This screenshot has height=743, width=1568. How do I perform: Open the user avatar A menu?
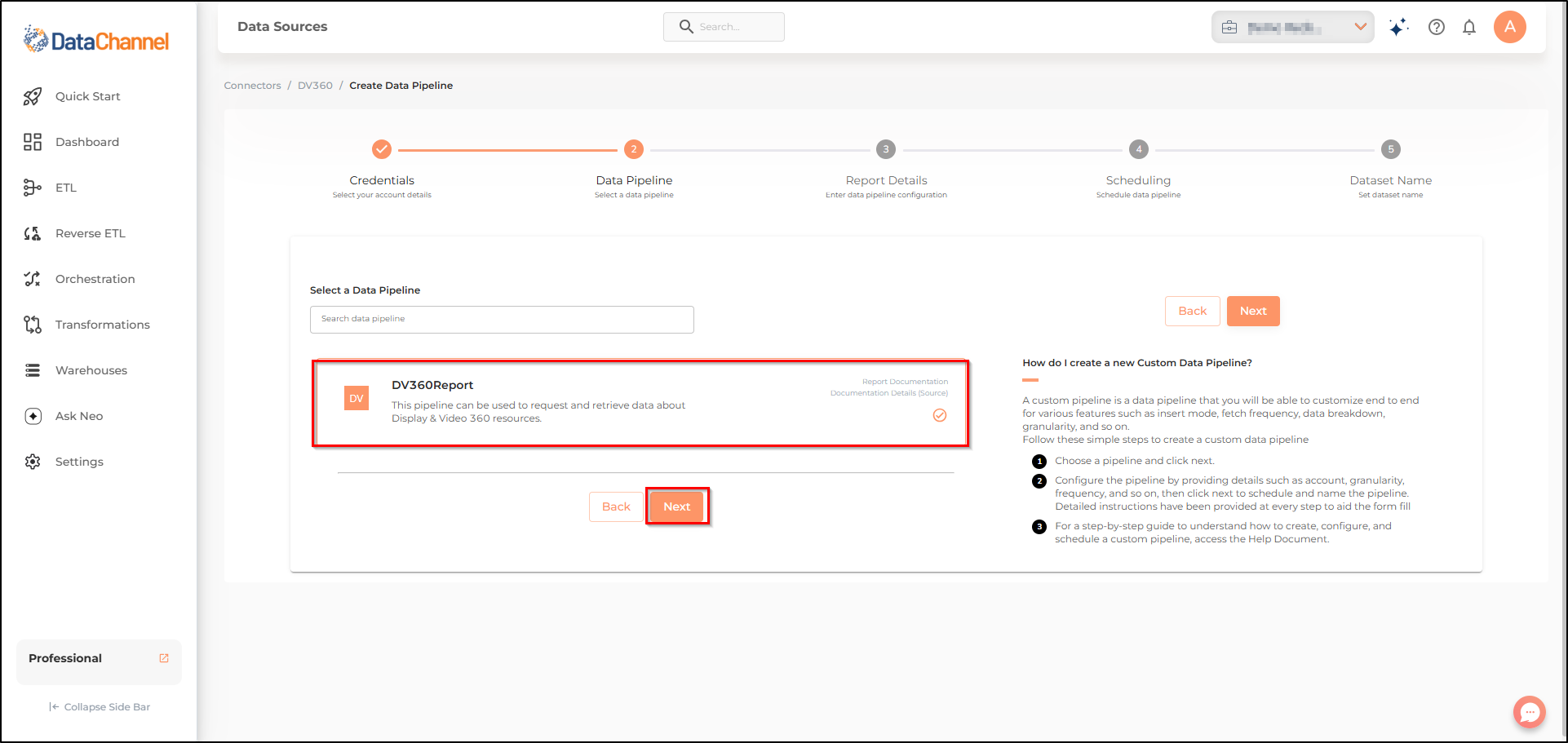tap(1510, 27)
